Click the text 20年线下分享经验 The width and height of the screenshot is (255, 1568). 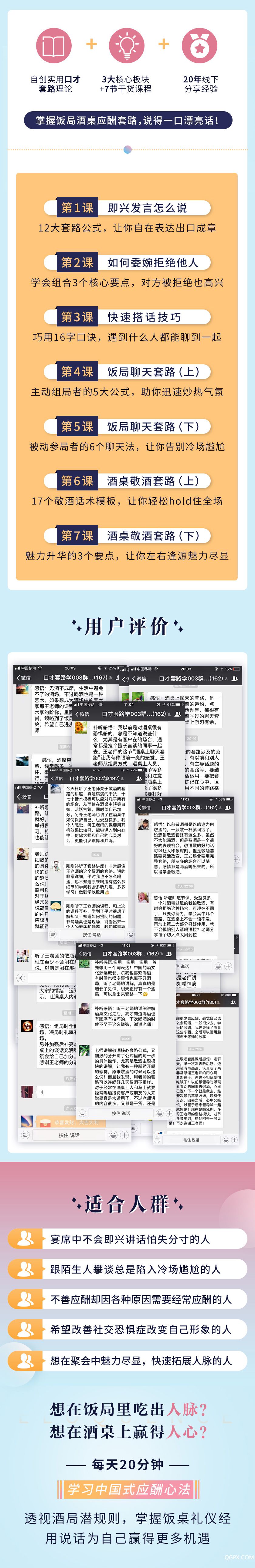tap(201, 84)
